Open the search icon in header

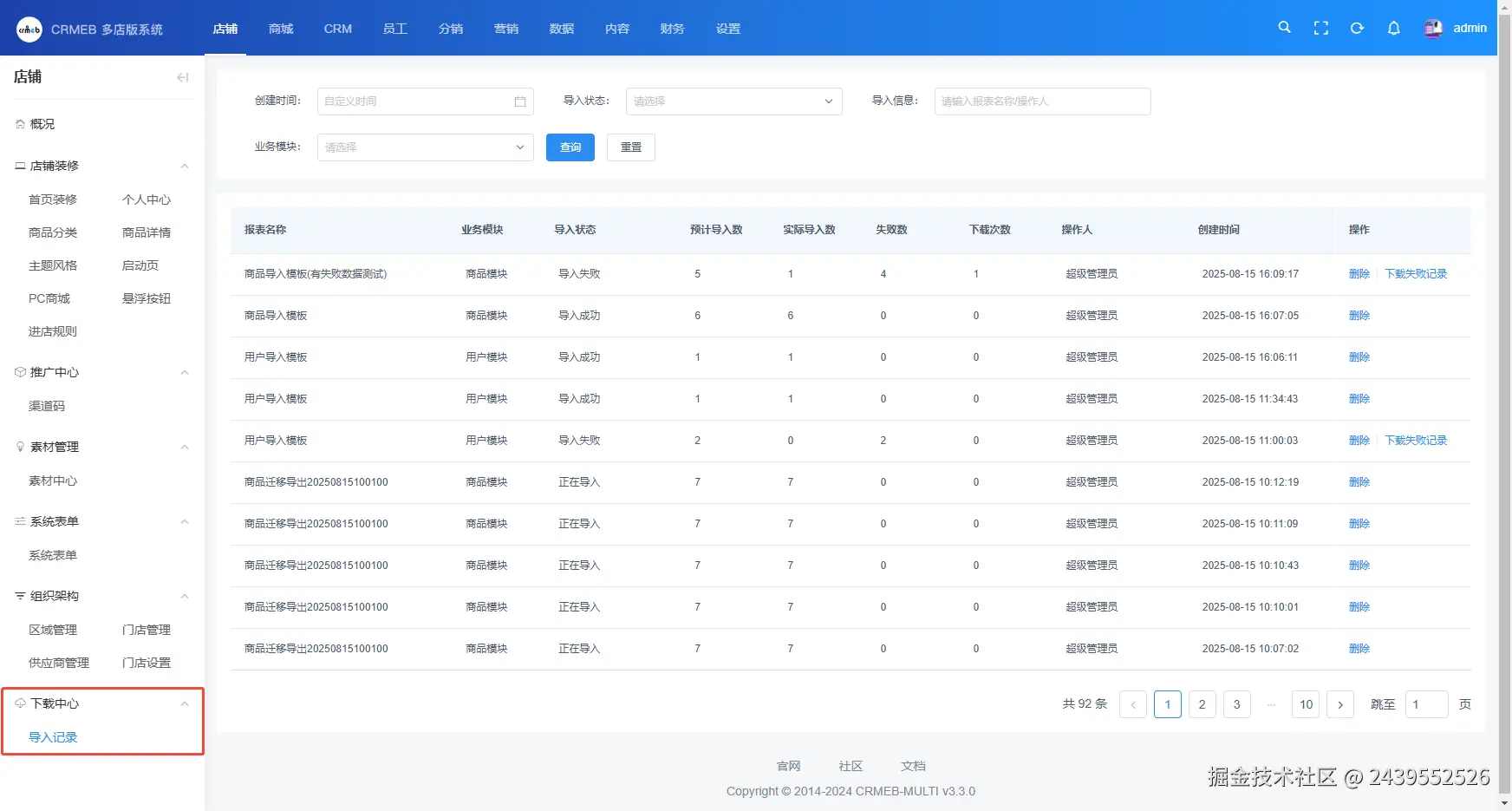1284,28
